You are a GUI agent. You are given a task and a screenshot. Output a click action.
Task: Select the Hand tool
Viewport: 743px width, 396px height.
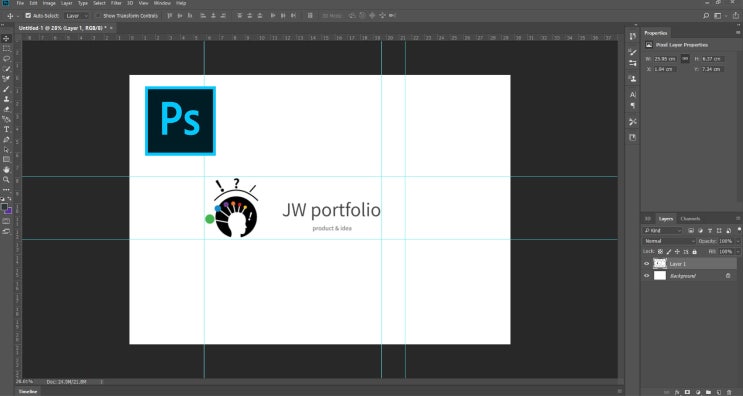point(7,170)
